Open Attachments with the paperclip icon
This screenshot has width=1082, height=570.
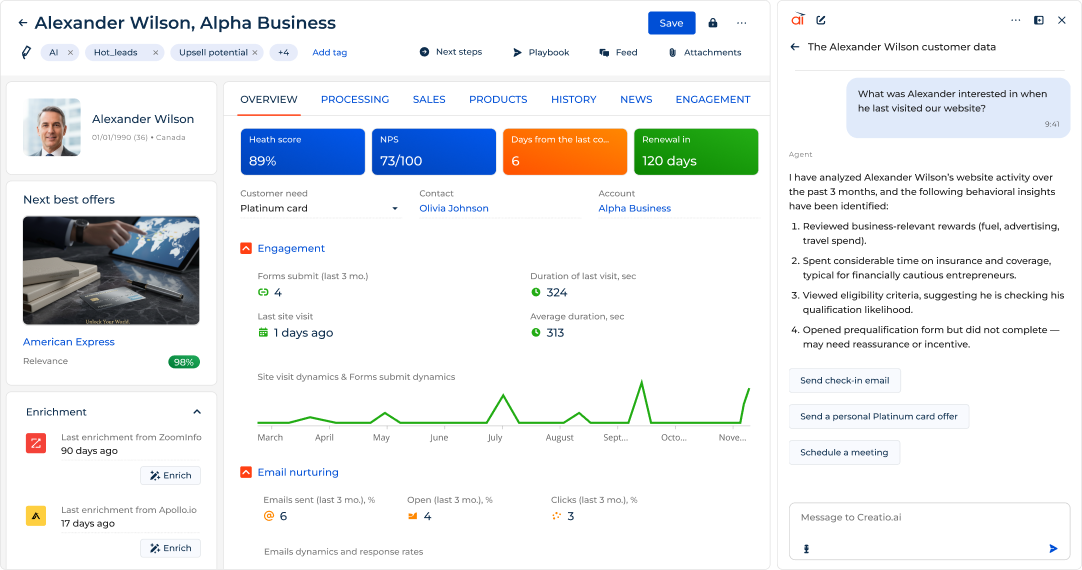(x=704, y=52)
